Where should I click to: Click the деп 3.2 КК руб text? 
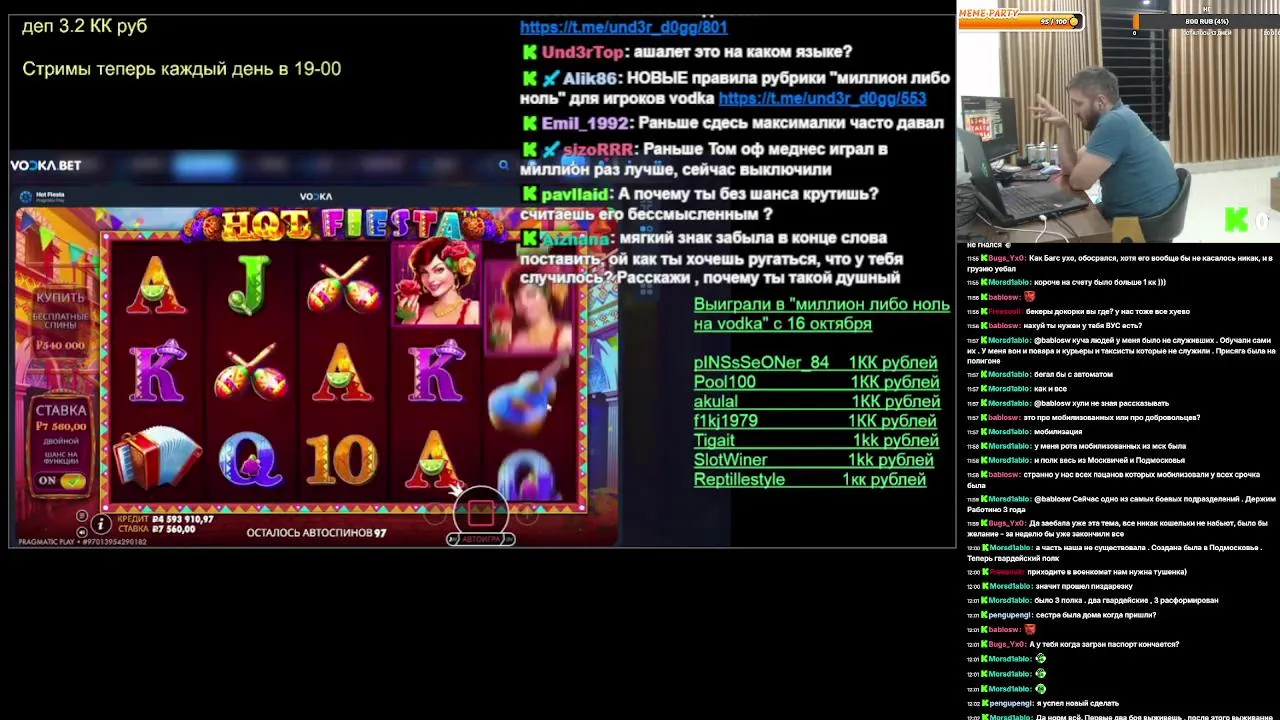click(85, 26)
